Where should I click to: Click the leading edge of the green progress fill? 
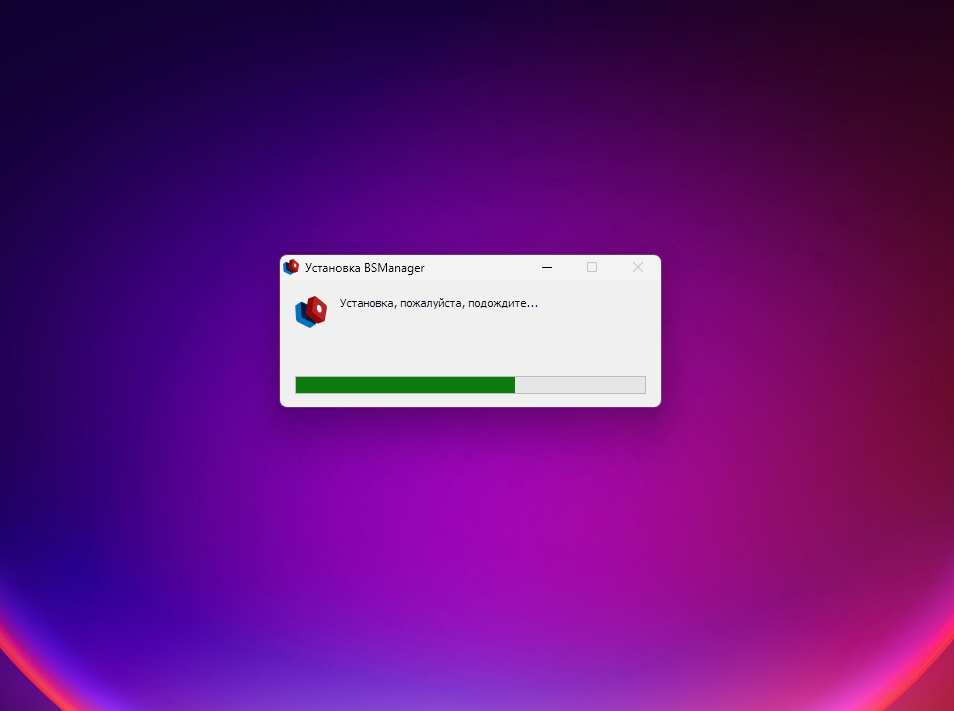[x=513, y=385]
